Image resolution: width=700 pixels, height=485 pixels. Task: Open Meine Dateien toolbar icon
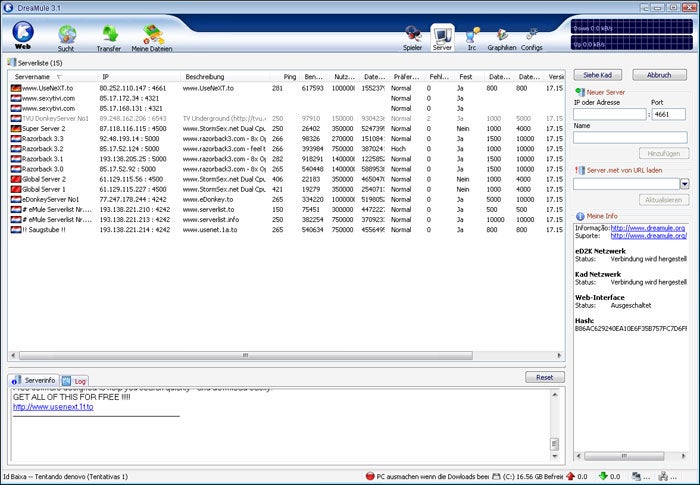[x=152, y=38]
